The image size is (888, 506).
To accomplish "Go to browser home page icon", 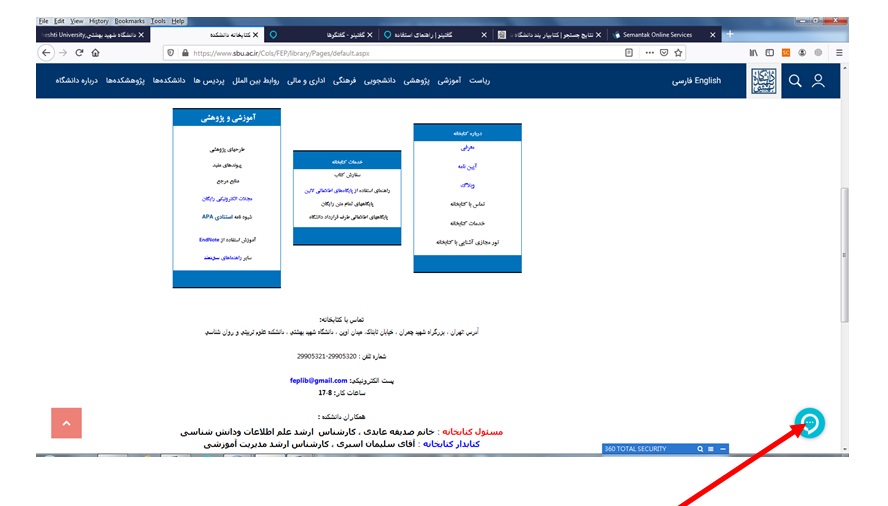I will (96, 53).
